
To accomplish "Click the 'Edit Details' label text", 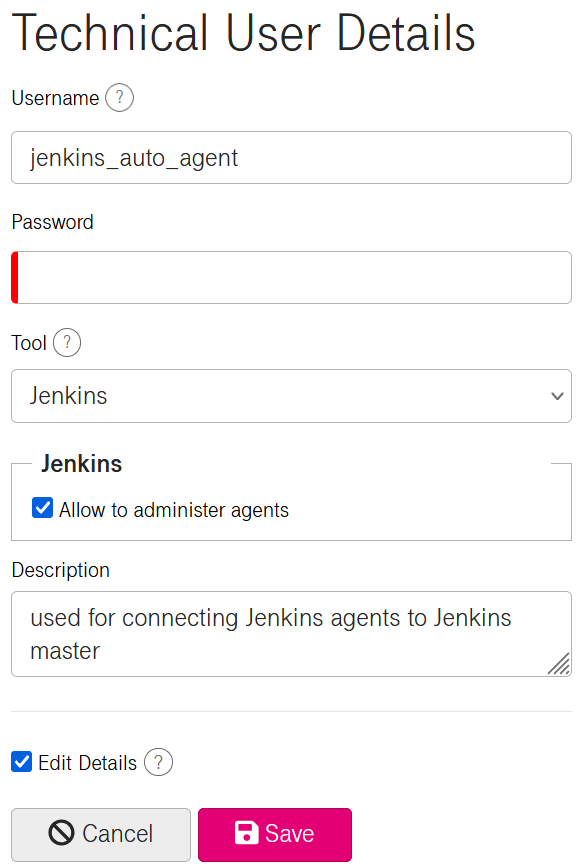I will (87, 763).
